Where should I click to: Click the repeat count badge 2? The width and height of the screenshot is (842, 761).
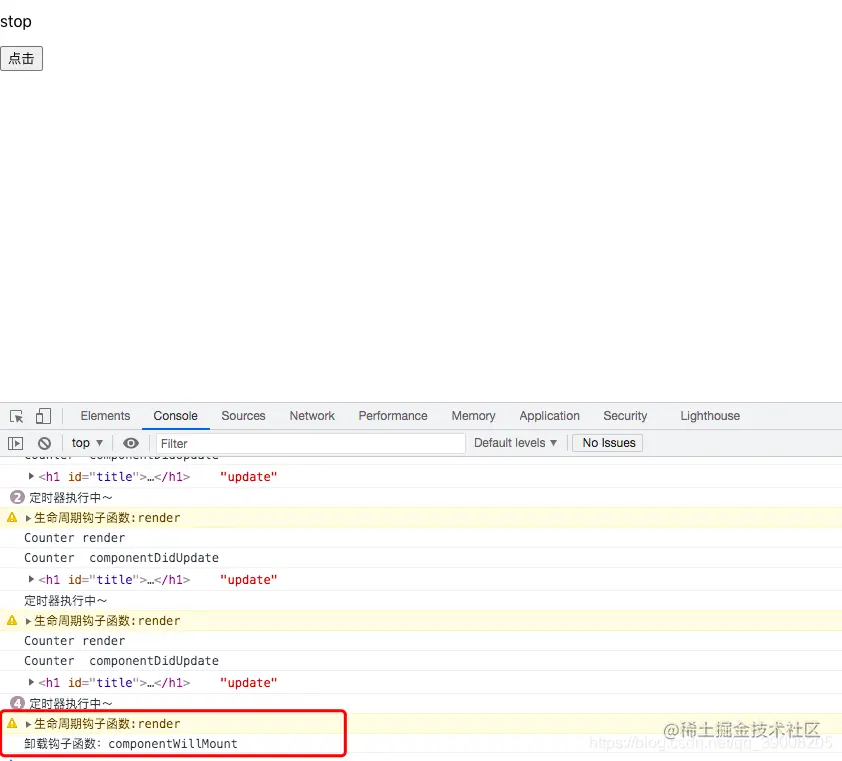[x=17, y=497]
